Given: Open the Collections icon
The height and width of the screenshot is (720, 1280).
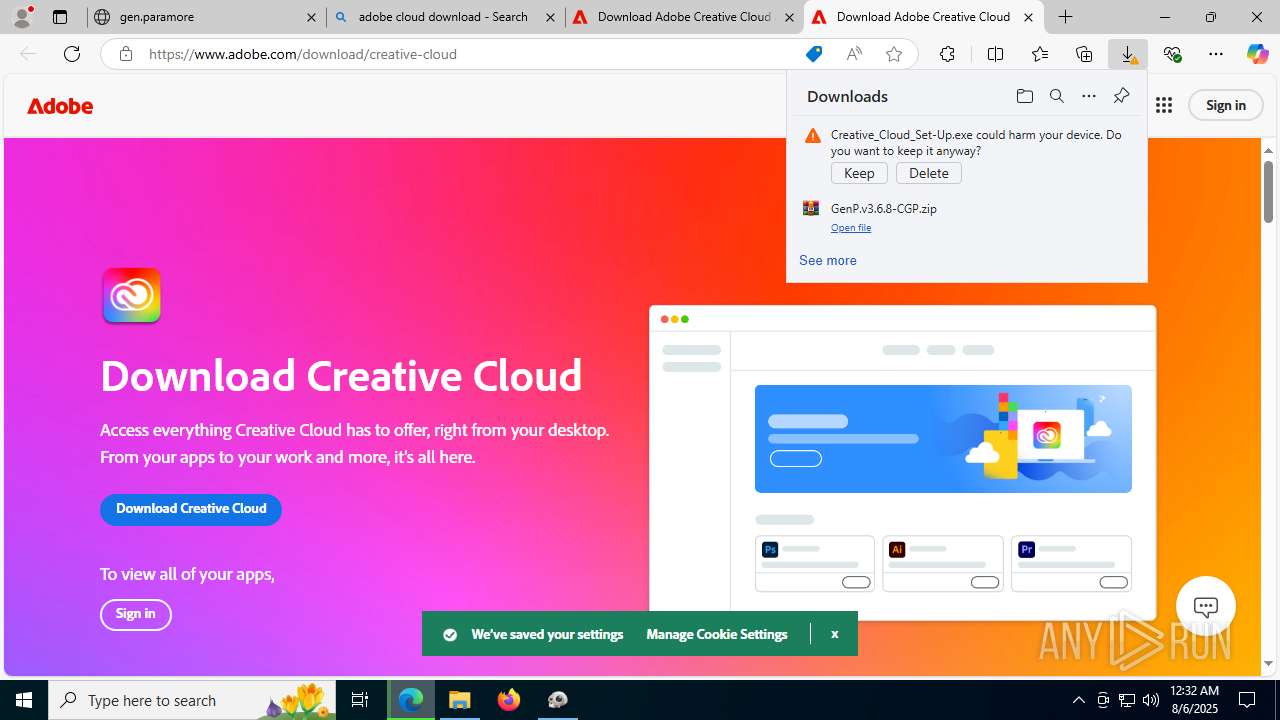Looking at the screenshot, I should (x=1084, y=54).
